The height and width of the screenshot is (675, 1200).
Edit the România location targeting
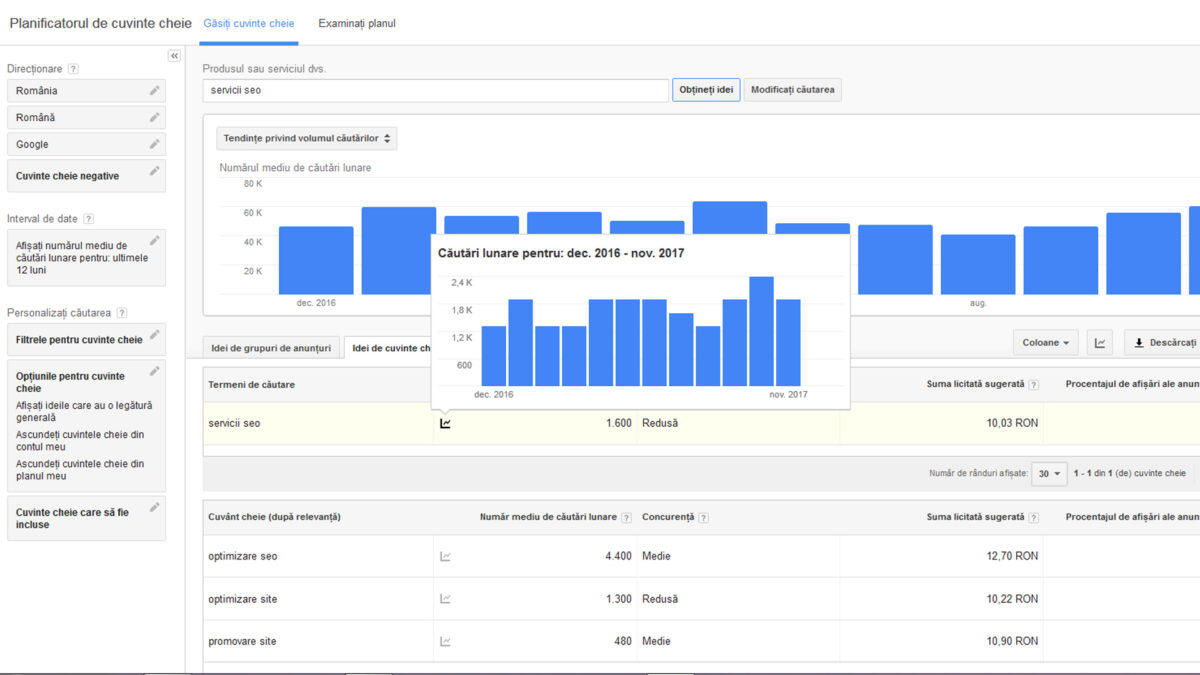click(x=154, y=90)
